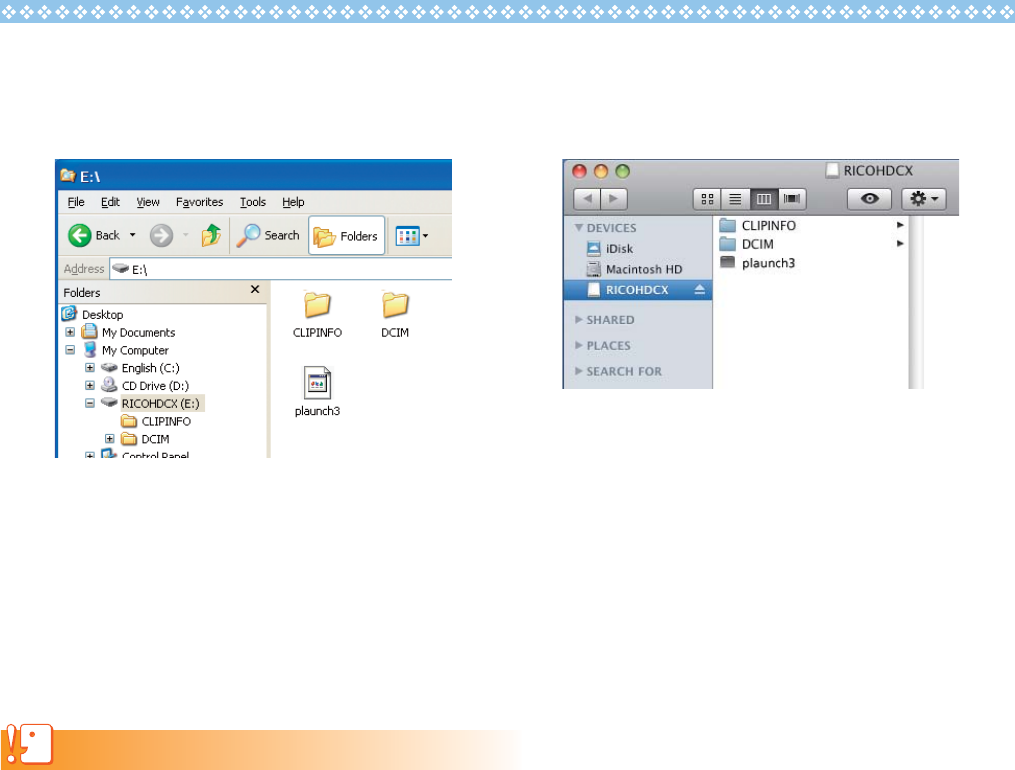This screenshot has width=1015, height=770.
Task: Click the Forward arrow in Explorer toolbar
Action: tap(161, 236)
